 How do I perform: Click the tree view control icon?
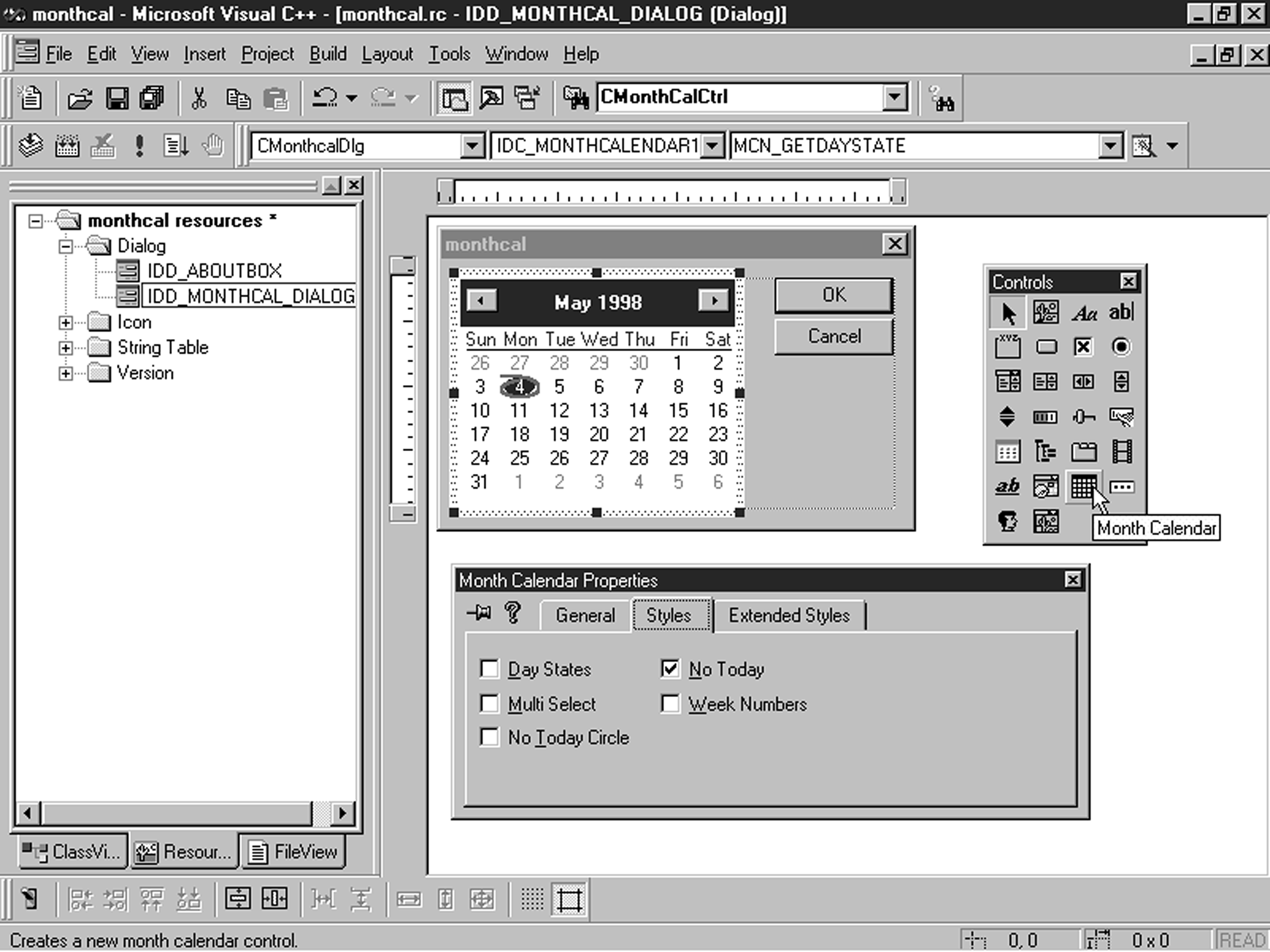pyautogui.click(x=1044, y=452)
